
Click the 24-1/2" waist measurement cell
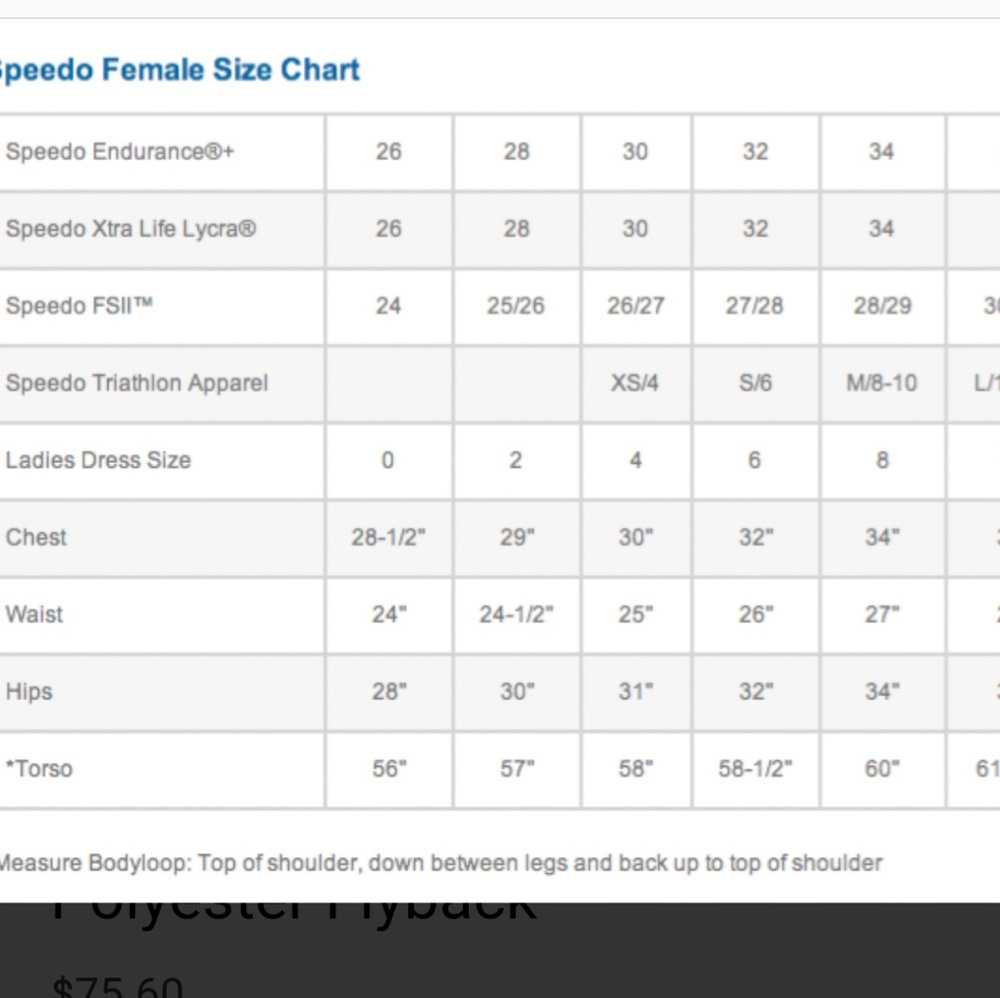516,614
